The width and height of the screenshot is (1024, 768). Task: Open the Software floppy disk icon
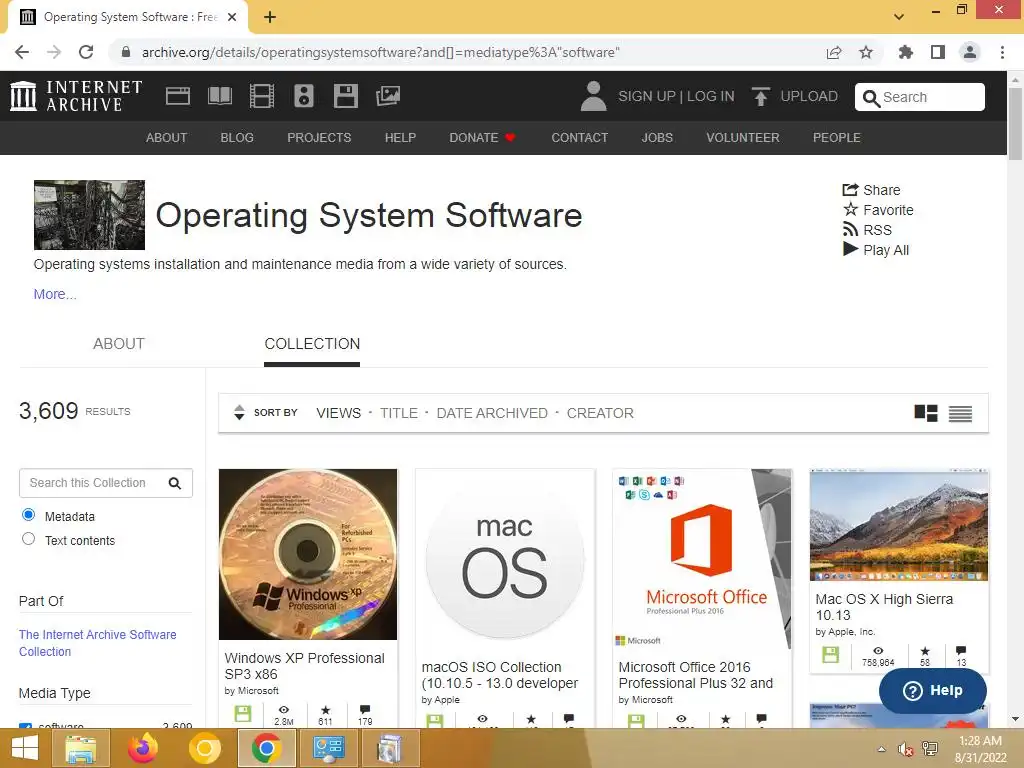[x=345, y=96]
